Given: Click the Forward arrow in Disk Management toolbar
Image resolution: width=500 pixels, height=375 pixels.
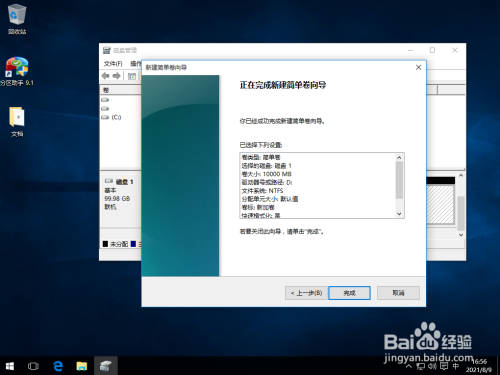Looking at the screenshot, I should click(116, 76).
